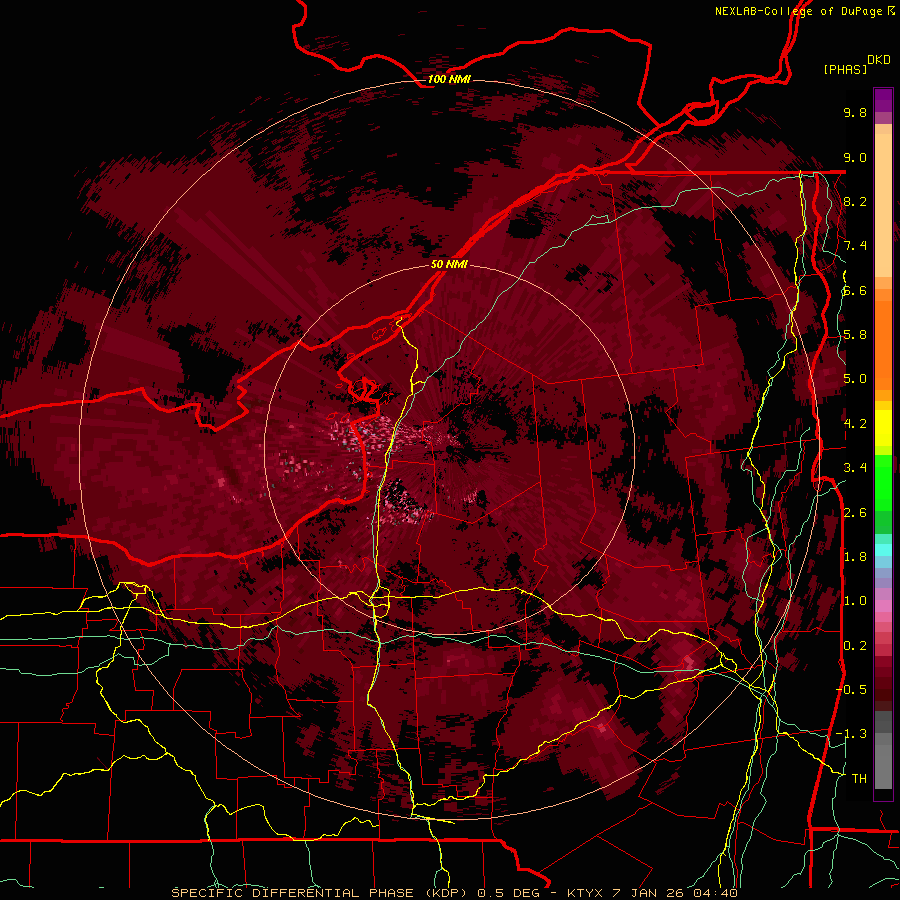Click the 1.8 value on the color scale

(x=855, y=557)
